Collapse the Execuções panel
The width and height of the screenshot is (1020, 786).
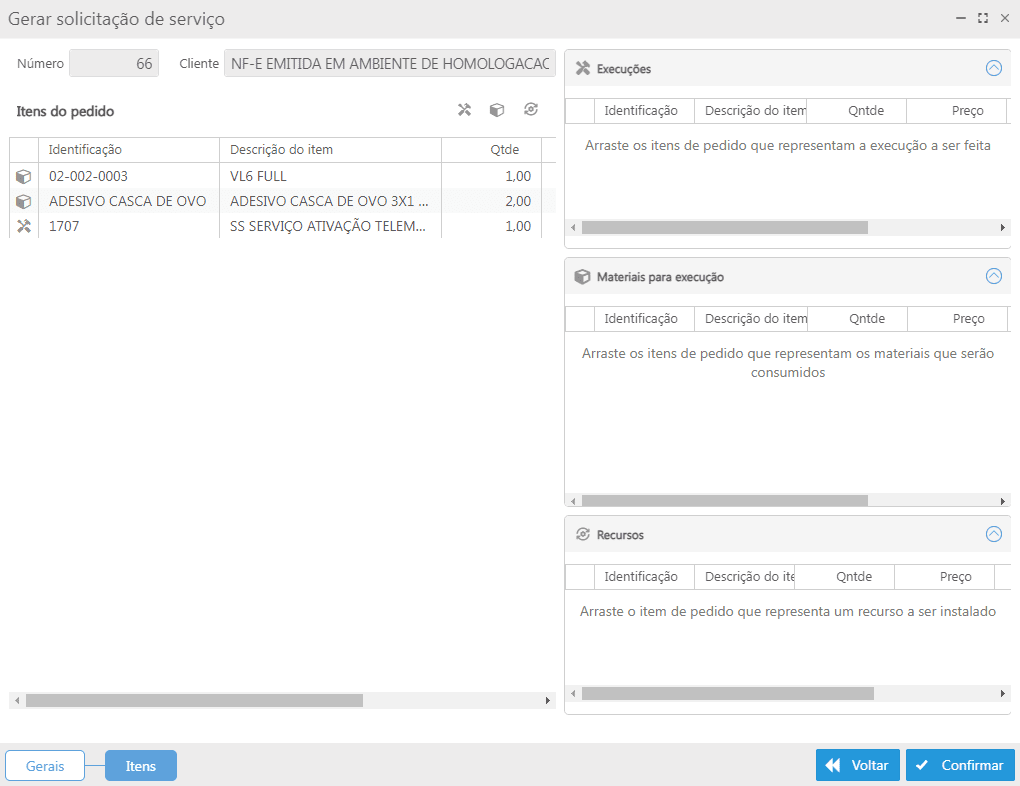point(993,69)
